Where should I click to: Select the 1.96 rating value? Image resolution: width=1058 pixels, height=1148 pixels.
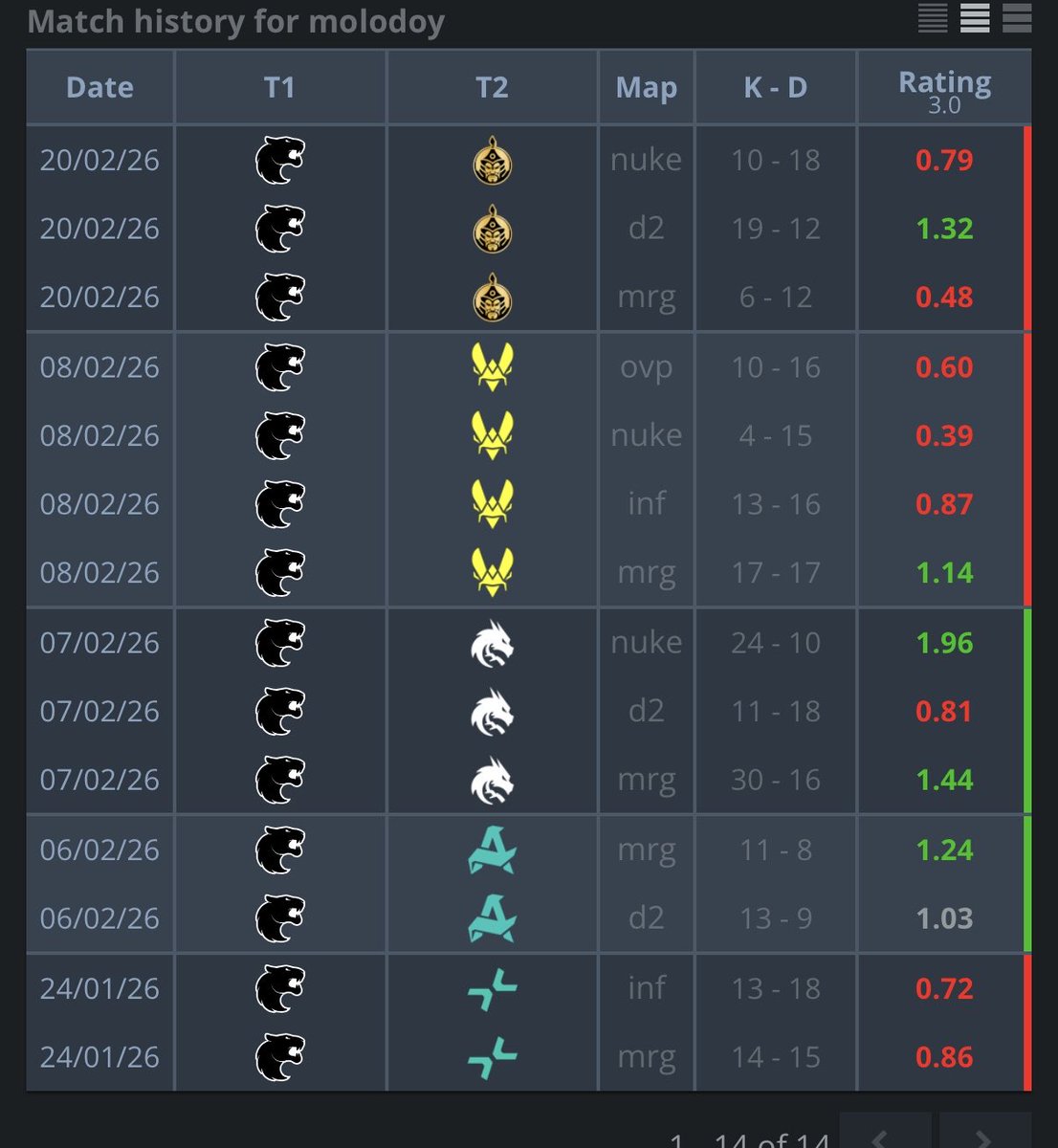point(944,643)
